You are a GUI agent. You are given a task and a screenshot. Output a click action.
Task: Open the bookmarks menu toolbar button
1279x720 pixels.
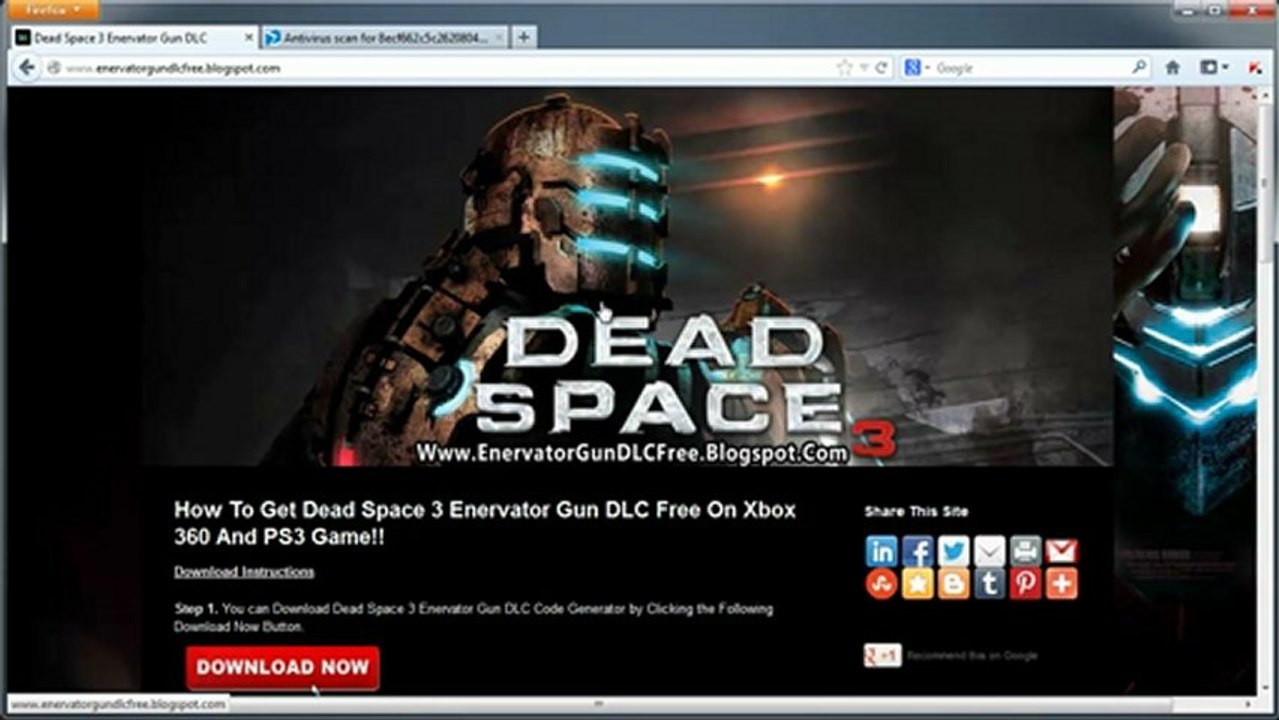click(x=1214, y=68)
